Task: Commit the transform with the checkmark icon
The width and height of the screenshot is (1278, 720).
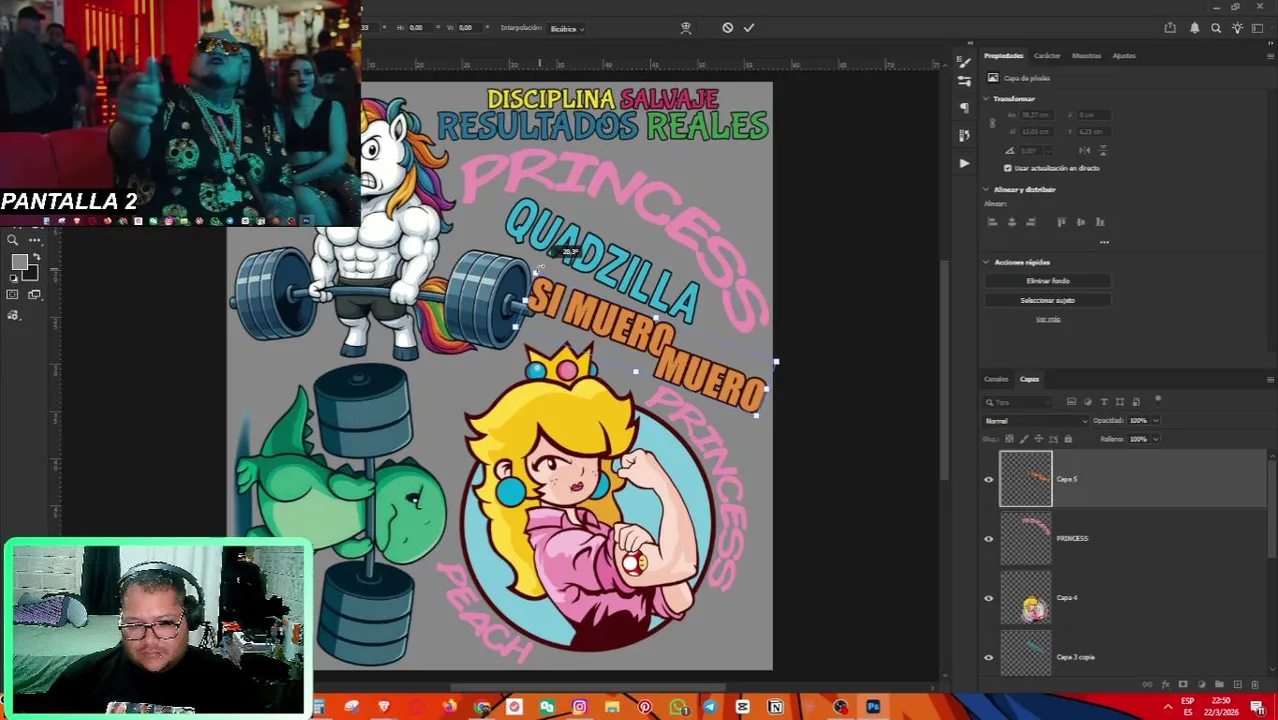Action: (749, 28)
